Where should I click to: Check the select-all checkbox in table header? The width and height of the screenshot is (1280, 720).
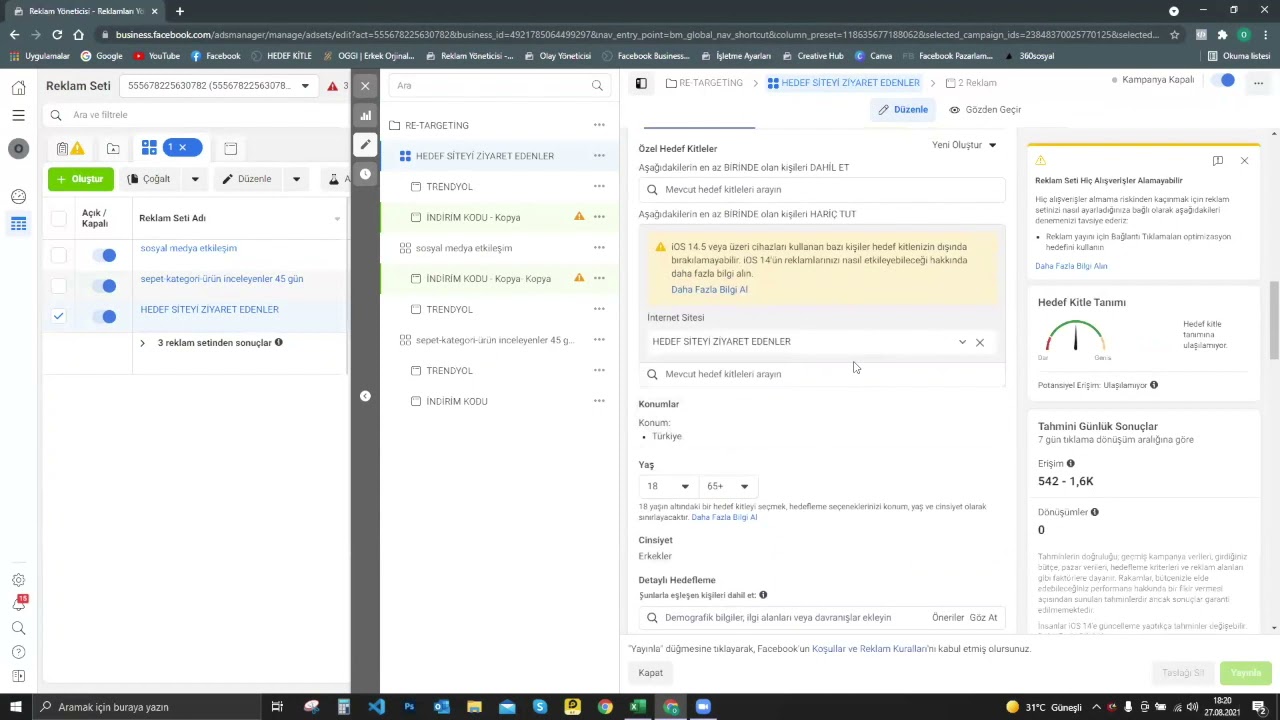tap(59, 219)
